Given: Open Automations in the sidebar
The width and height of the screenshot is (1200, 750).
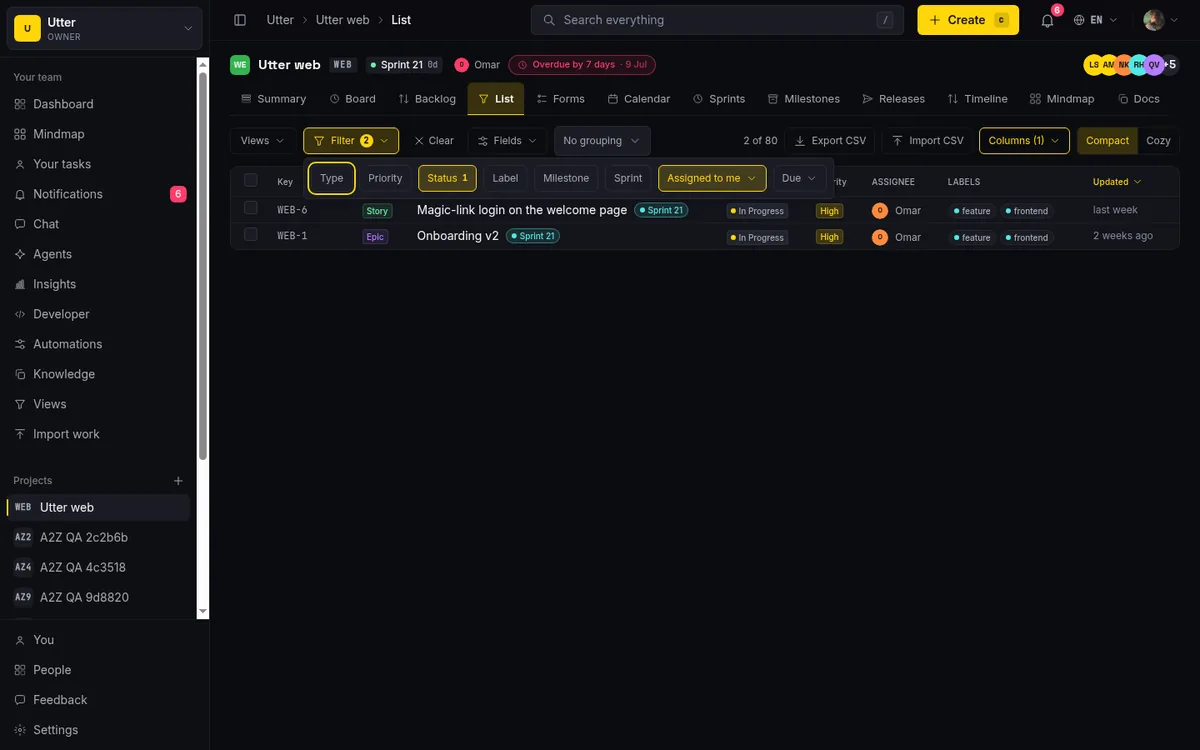Looking at the screenshot, I should click(x=98, y=344).
